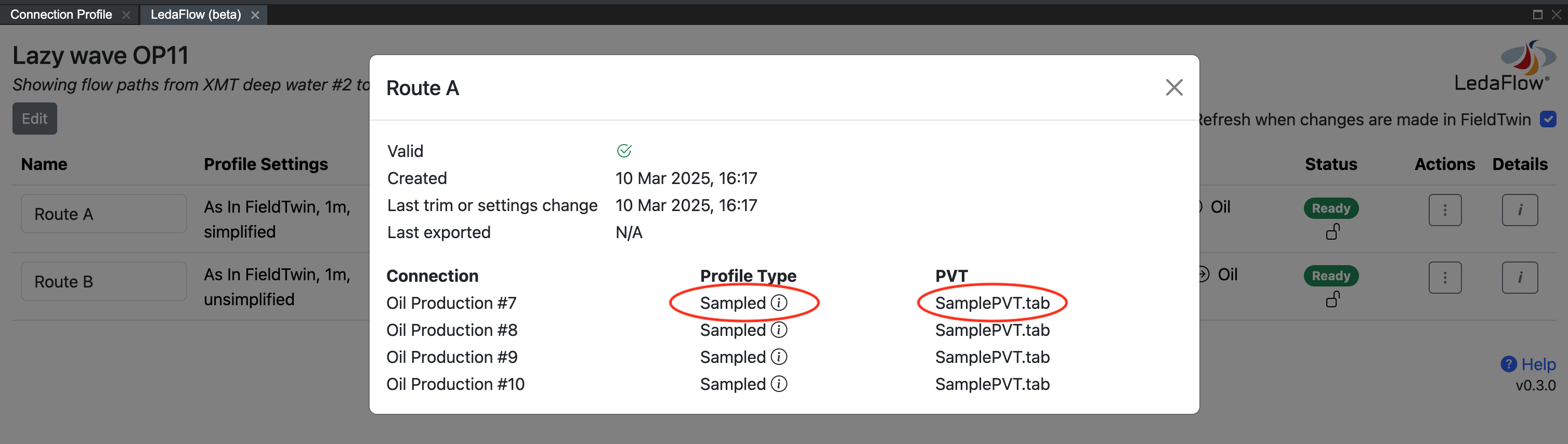The image size is (1568, 444).
Task: Click the Route A name field
Action: [103, 214]
